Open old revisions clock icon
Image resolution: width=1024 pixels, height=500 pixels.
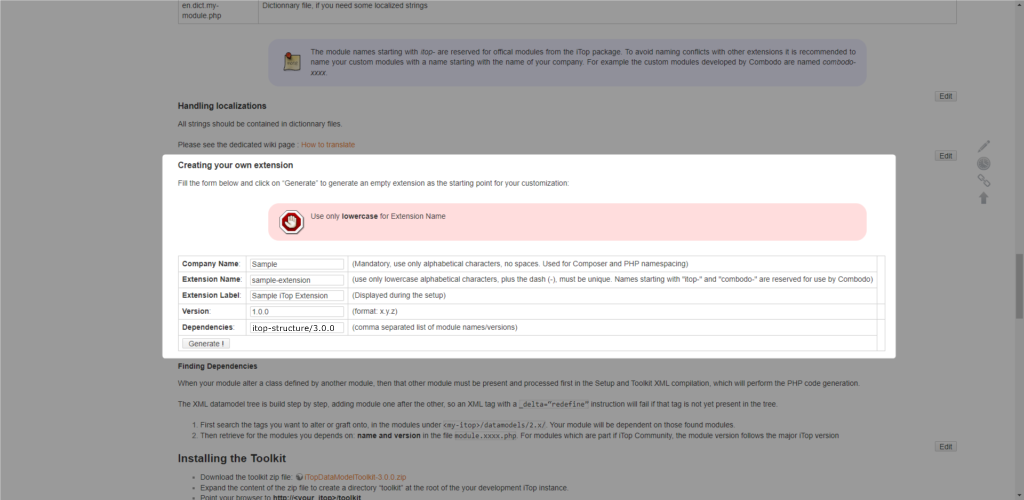tap(984, 163)
